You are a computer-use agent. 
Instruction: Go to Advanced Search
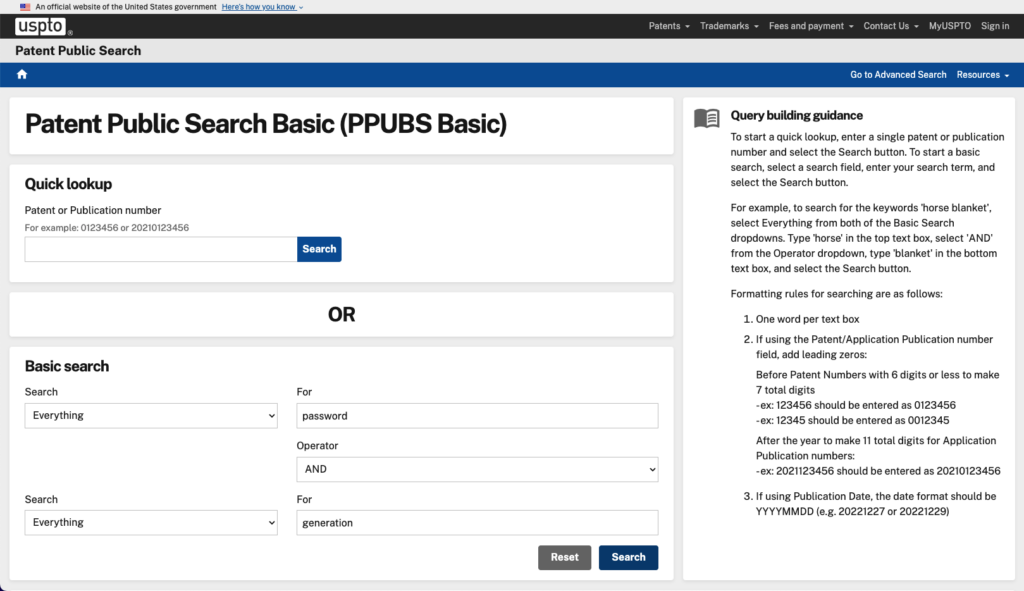point(898,75)
